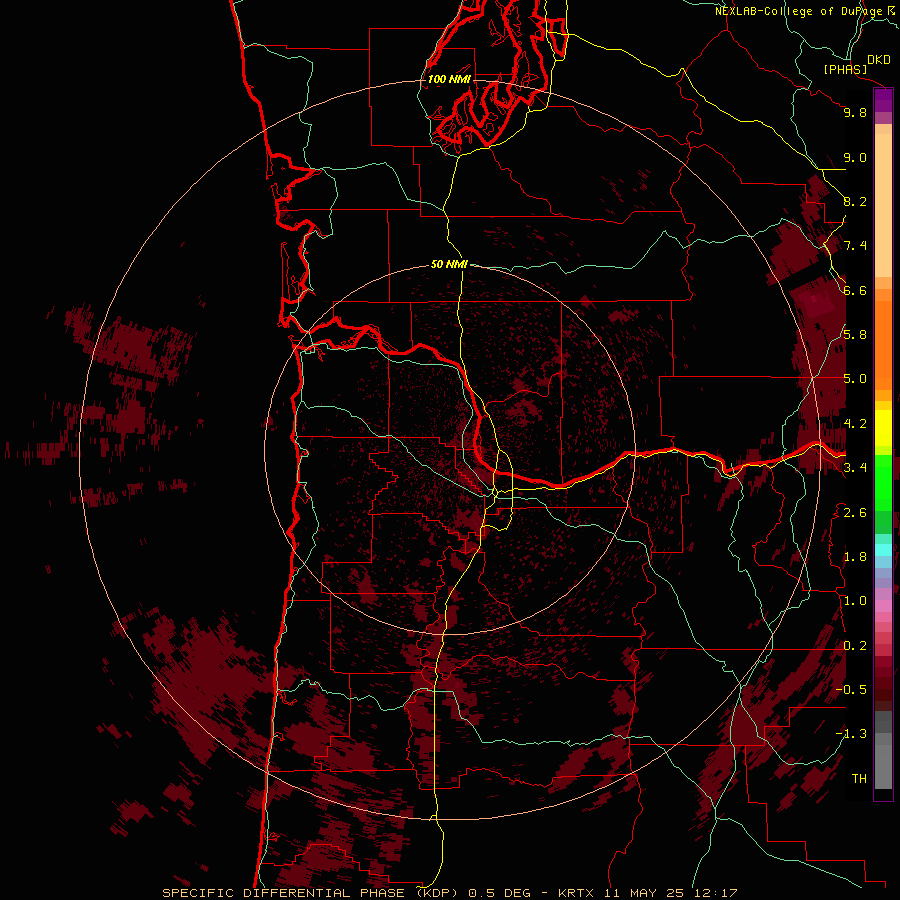
Task: Click the yellow segment of the color bar
Action: pos(883,428)
